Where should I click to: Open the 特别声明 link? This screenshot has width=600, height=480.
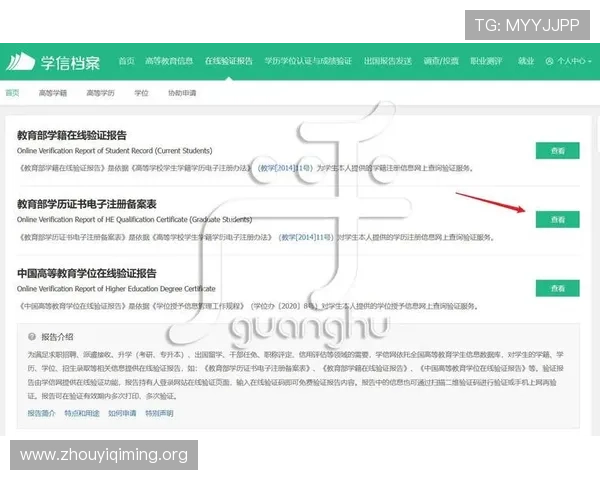159,413
